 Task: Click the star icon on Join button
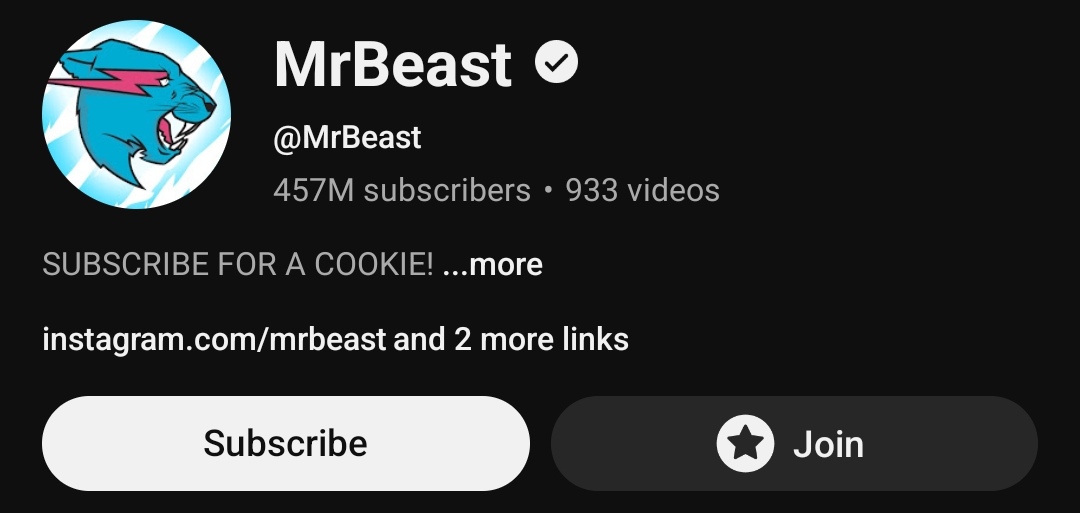pos(745,443)
